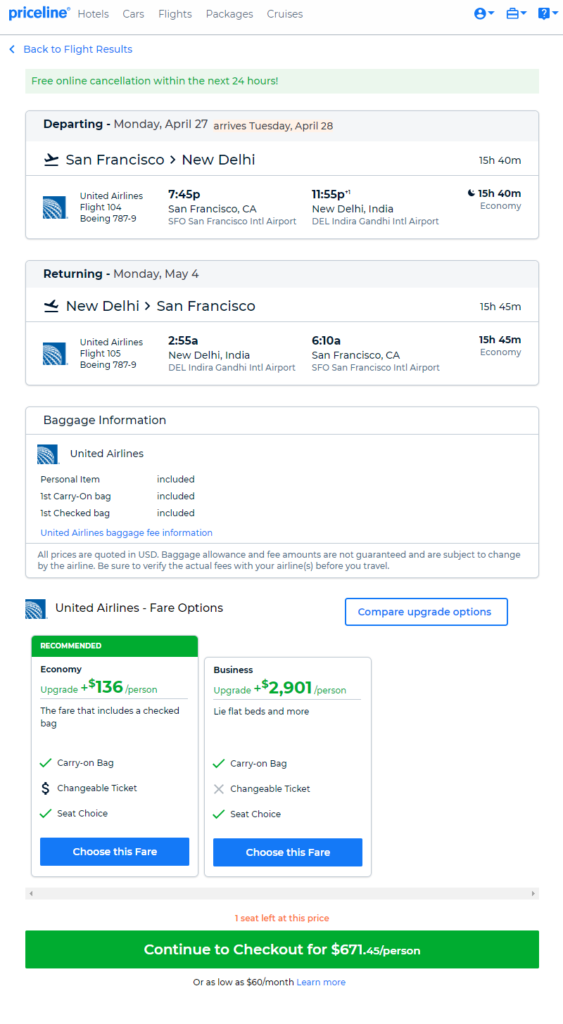Click 'Lie flat beds and more' description

tap(261, 711)
